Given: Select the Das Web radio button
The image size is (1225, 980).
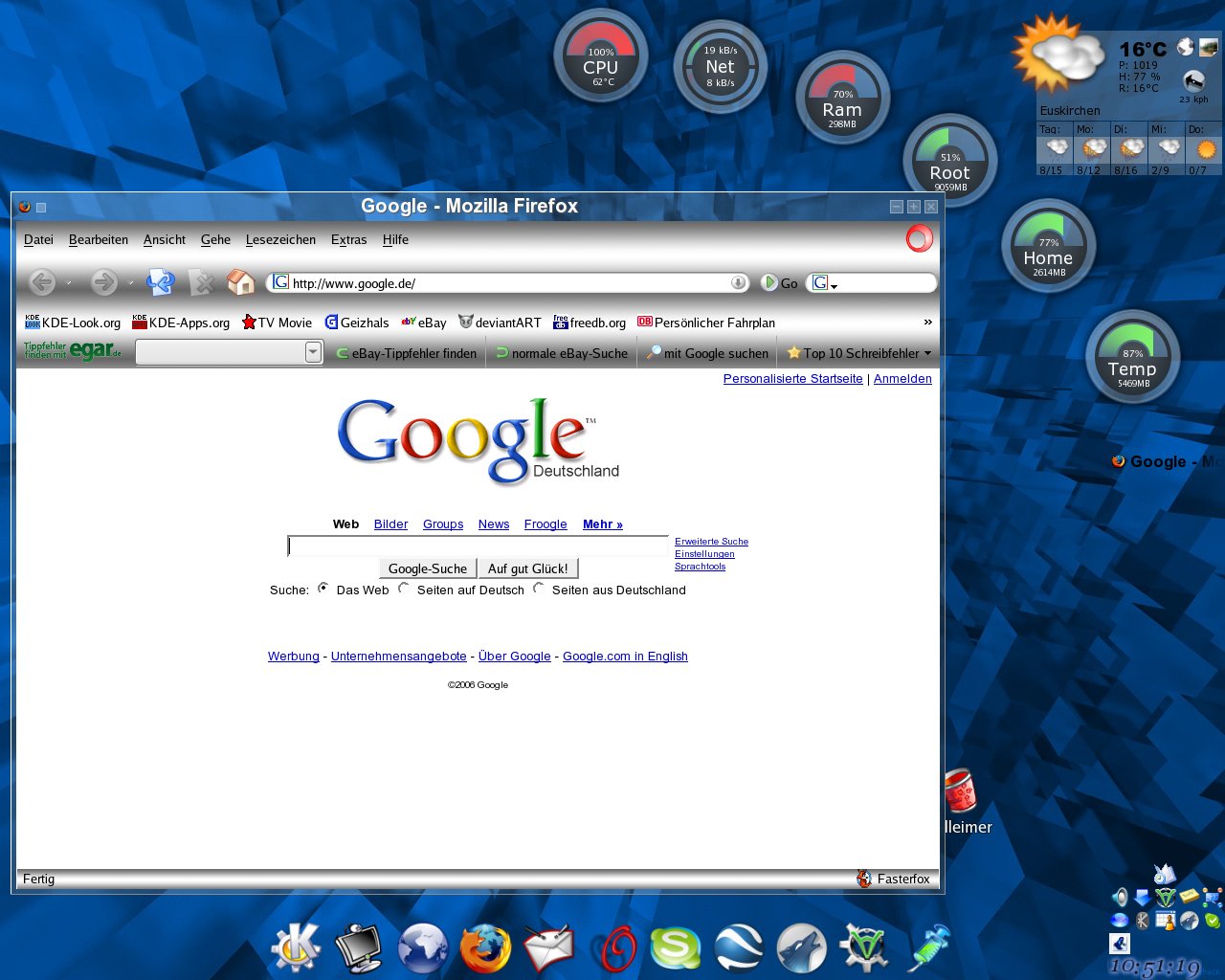Looking at the screenshot, I should tap(323, 589).
